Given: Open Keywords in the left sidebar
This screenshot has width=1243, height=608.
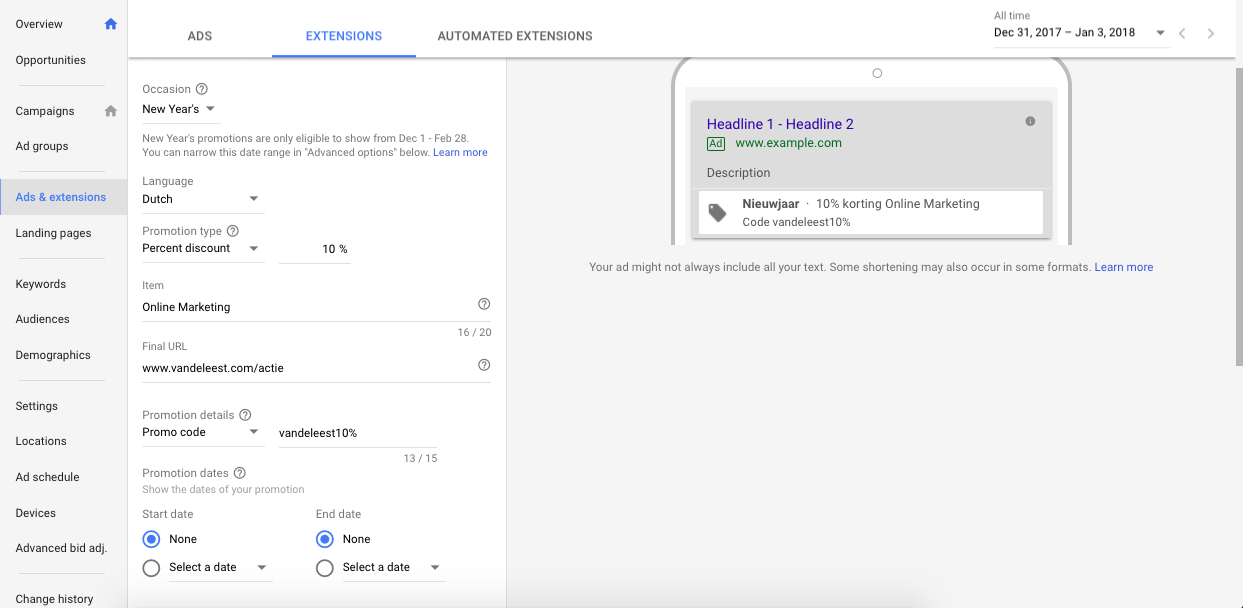Looking at the screenshot, I should point(41,284).
